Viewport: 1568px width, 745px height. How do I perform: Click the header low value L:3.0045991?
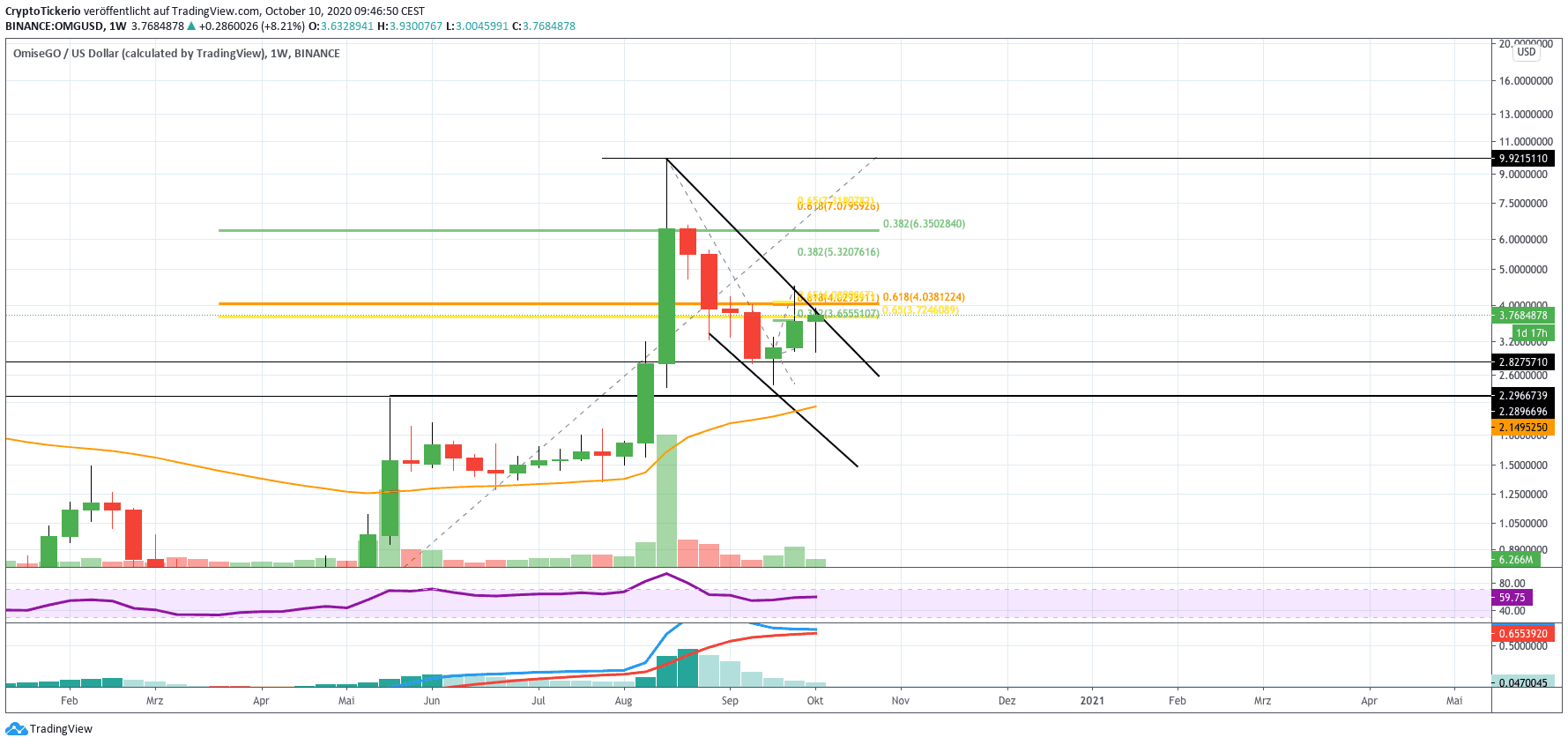477,26
